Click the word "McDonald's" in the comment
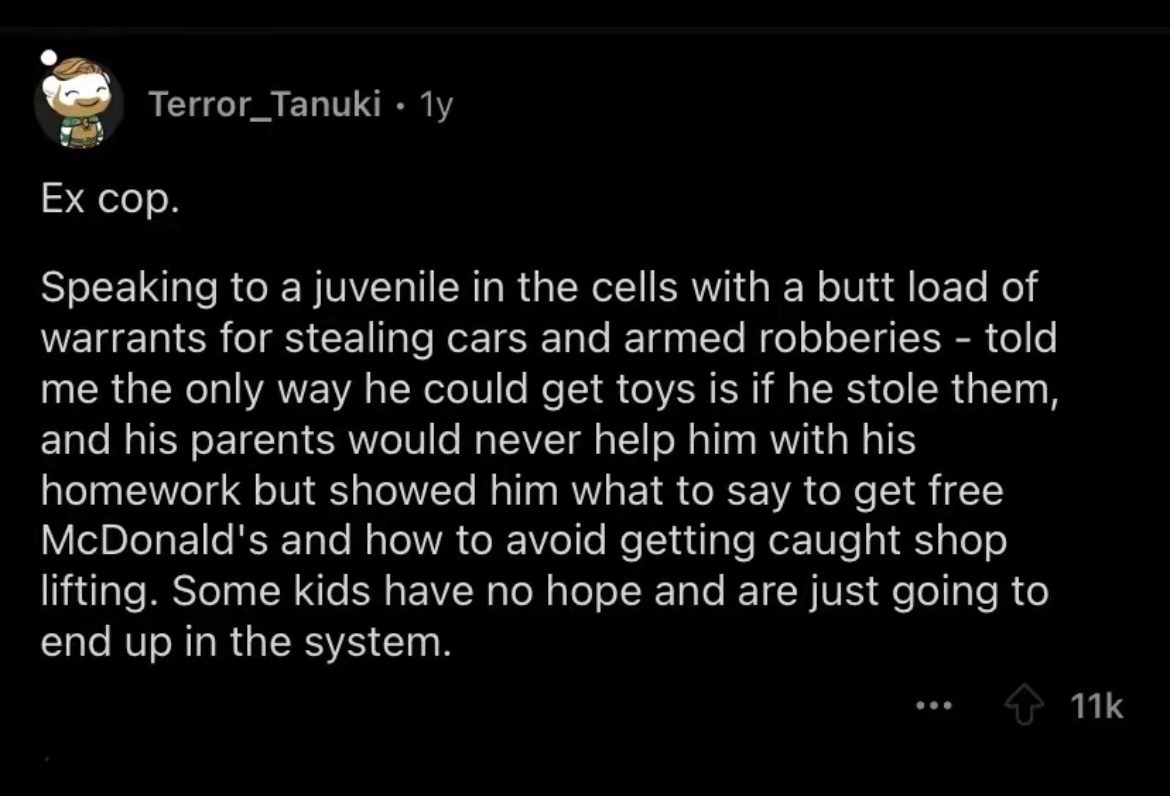Viewport: 1170px width, 796px height. [154, 541]
